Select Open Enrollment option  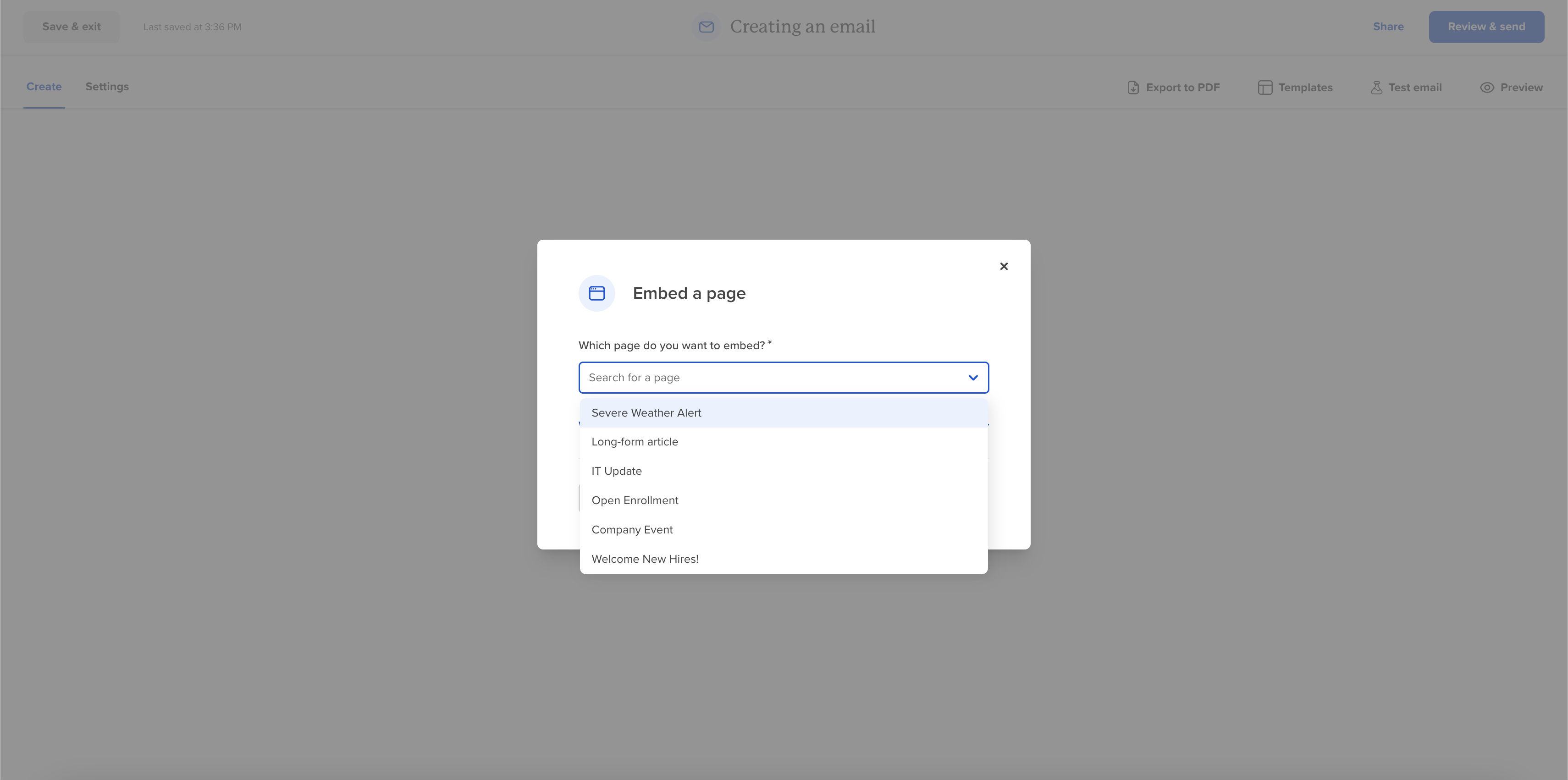784,500
